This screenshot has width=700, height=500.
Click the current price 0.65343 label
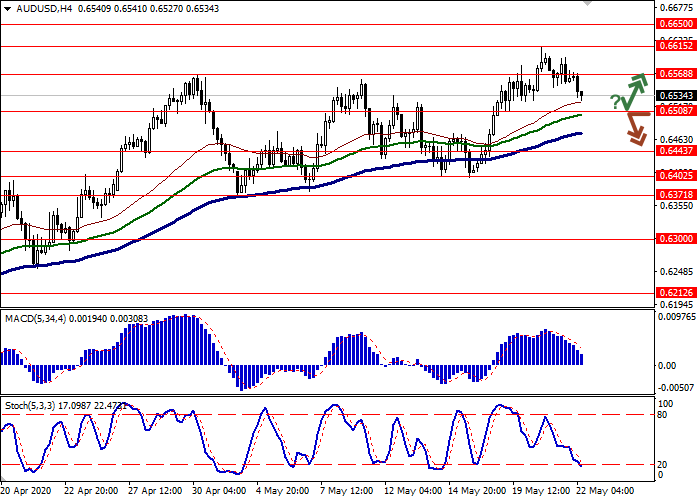click(x=676, y=95)
